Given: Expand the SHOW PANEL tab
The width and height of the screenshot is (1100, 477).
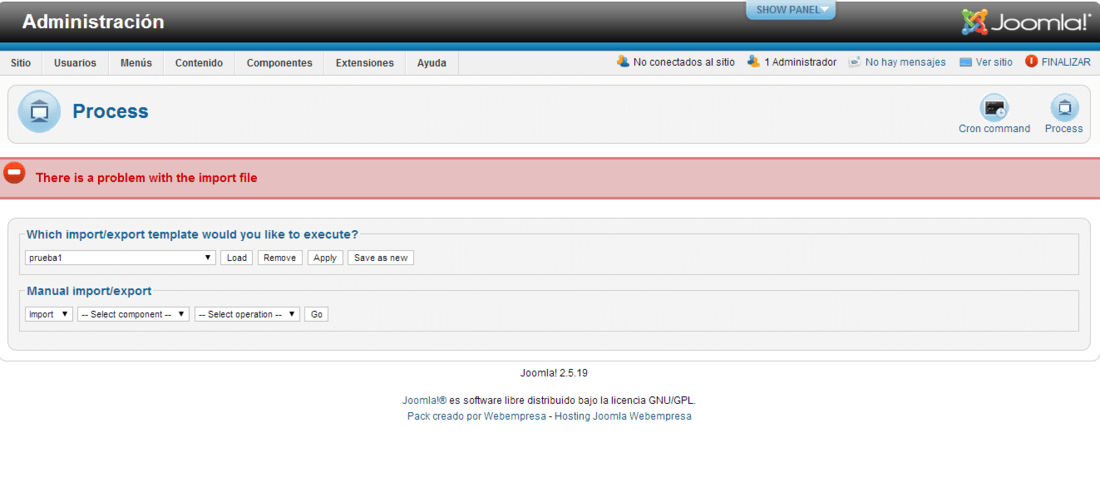Looking at the screenshot, I should (791, 10).
